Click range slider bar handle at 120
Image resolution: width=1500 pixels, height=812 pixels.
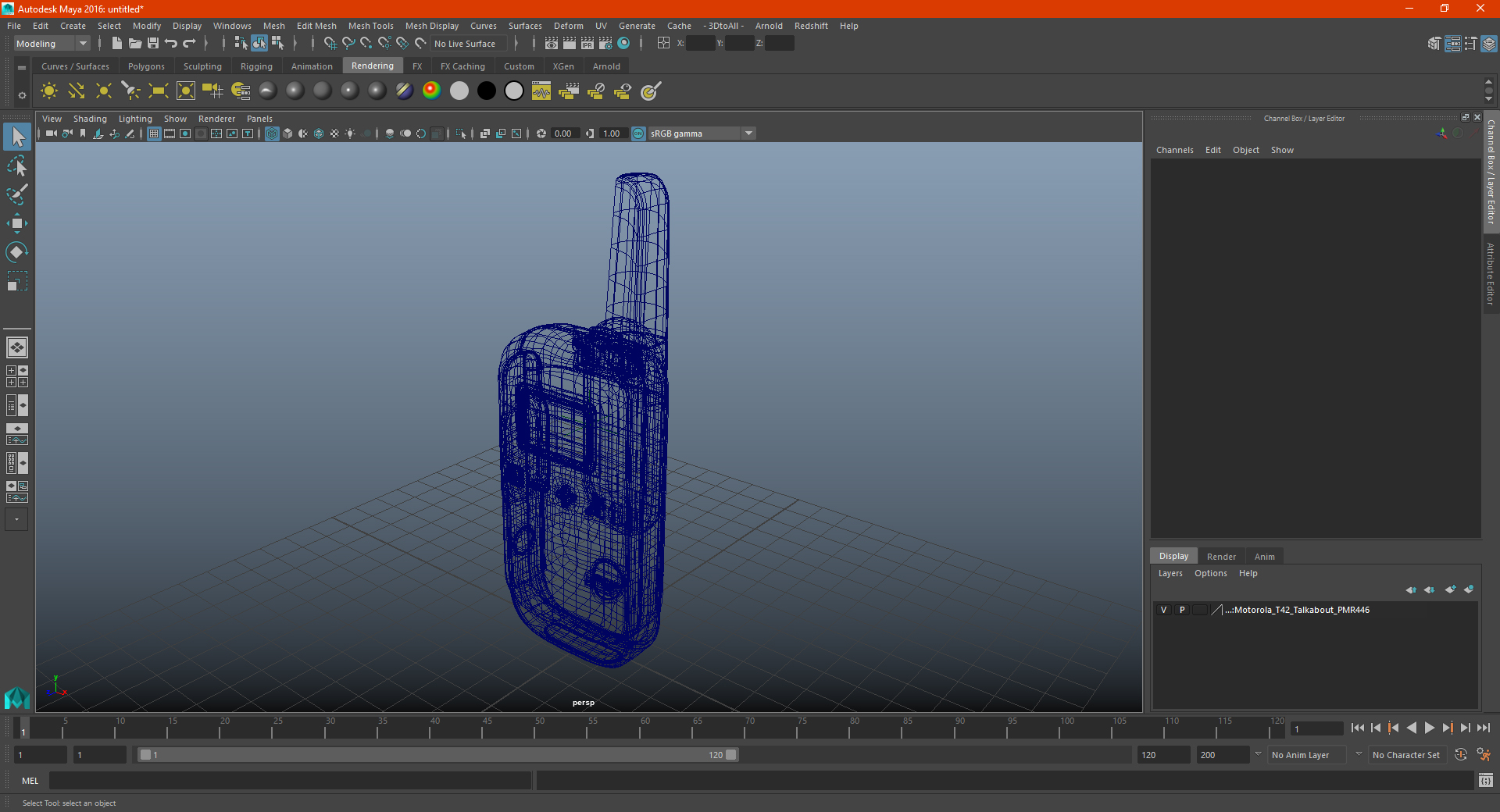click(730, 755)
